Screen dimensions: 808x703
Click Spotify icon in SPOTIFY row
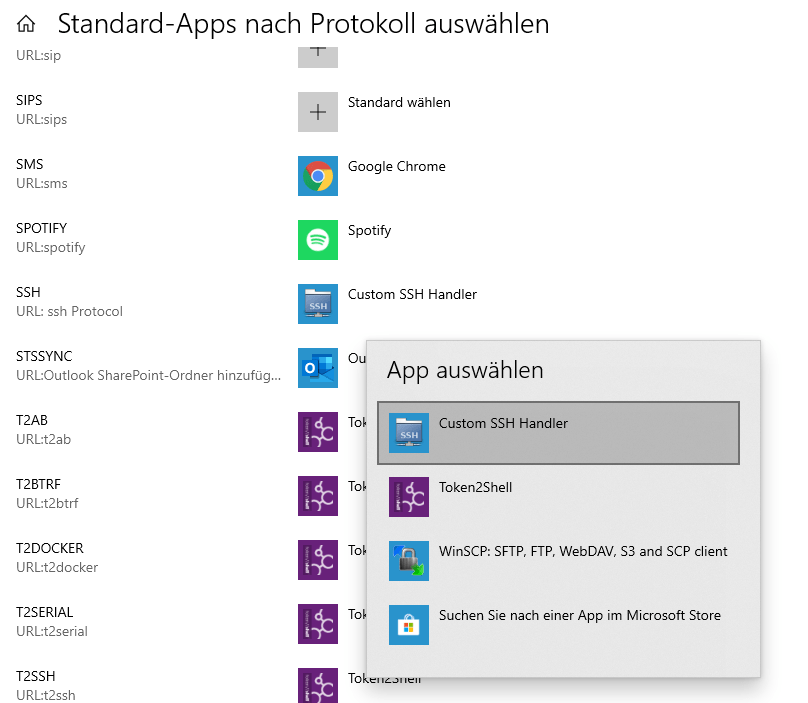317,240
